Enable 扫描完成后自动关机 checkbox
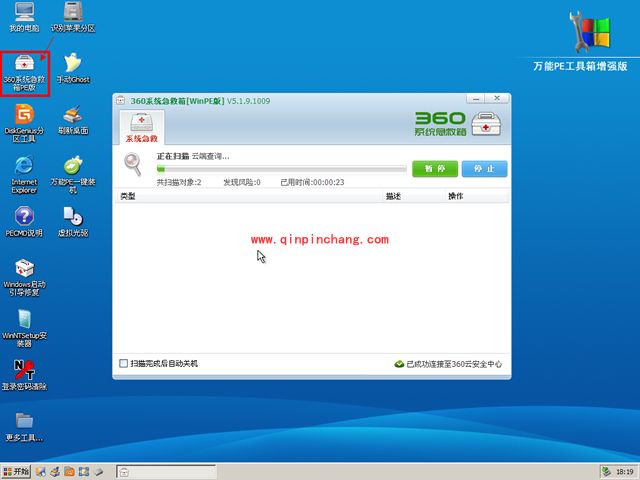This screenshot has height=480, width=640. [x=123, y=363]
